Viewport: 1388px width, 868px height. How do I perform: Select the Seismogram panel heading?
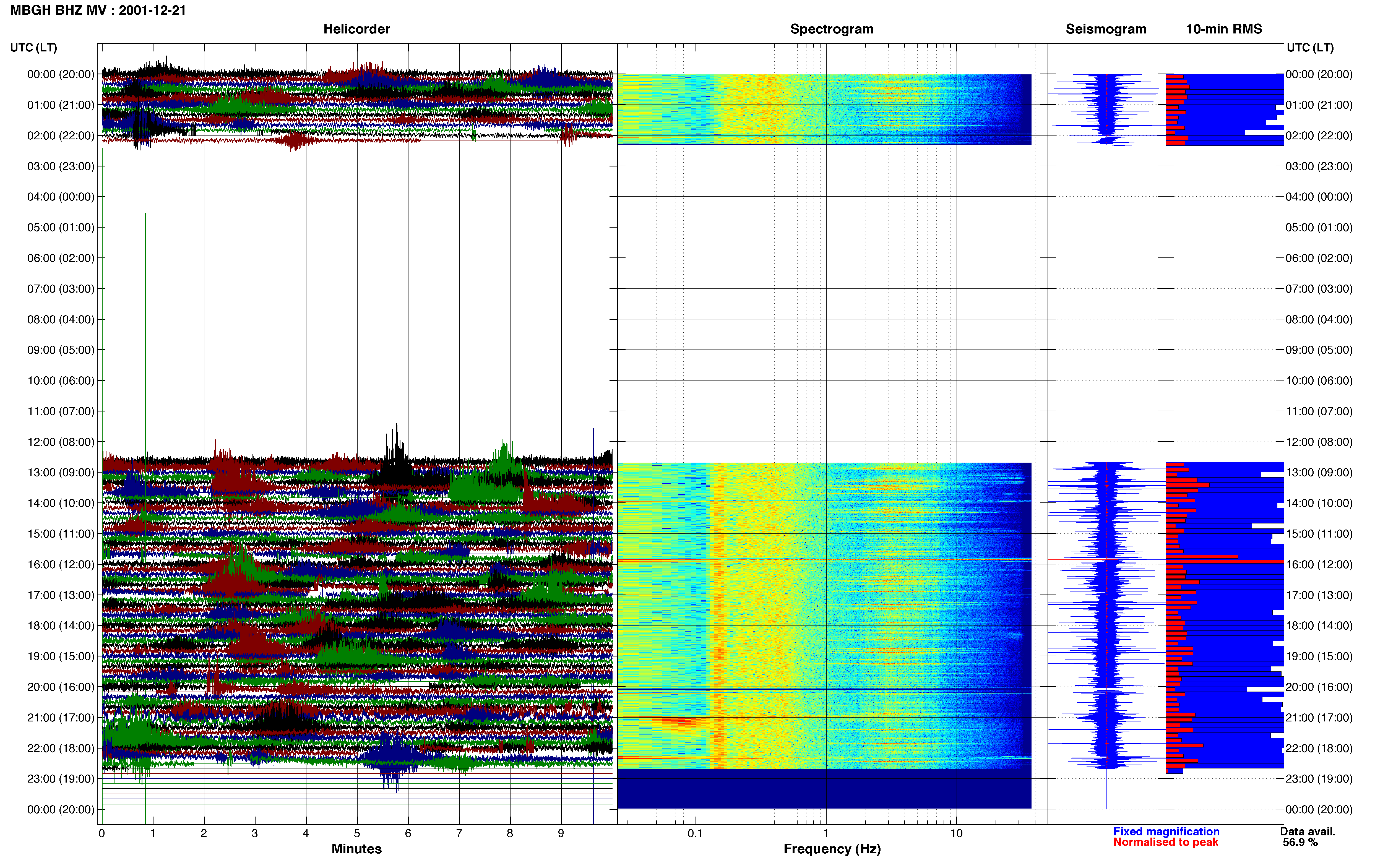tap(1106, 29)
